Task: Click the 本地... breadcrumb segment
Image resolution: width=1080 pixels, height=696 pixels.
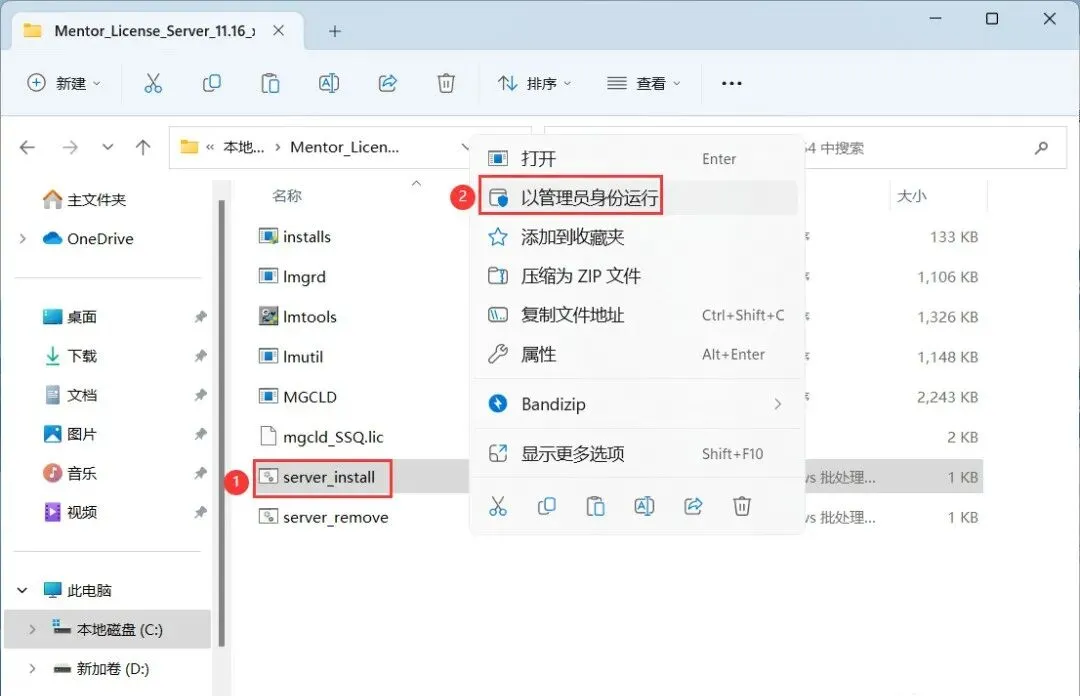Action: click(x=243, y=147)
